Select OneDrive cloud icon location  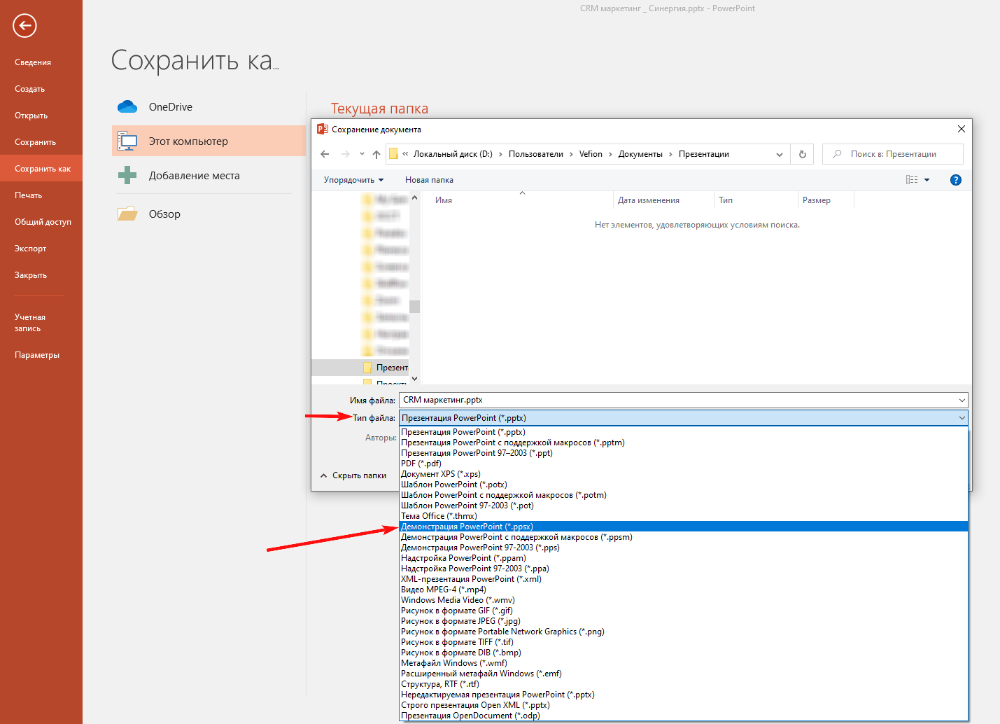(128, 107)
